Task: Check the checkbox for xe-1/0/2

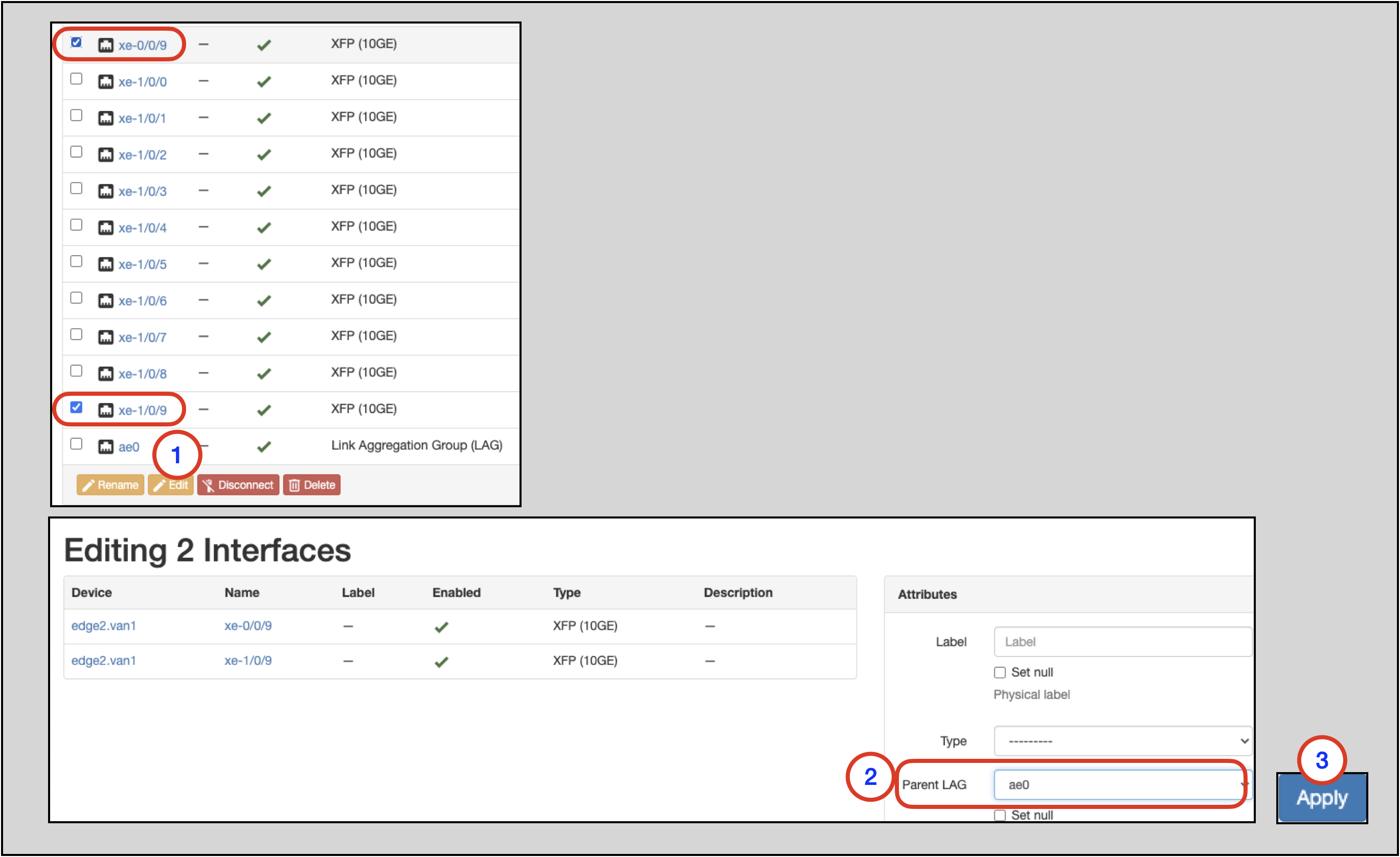Action: click(76, 151)
